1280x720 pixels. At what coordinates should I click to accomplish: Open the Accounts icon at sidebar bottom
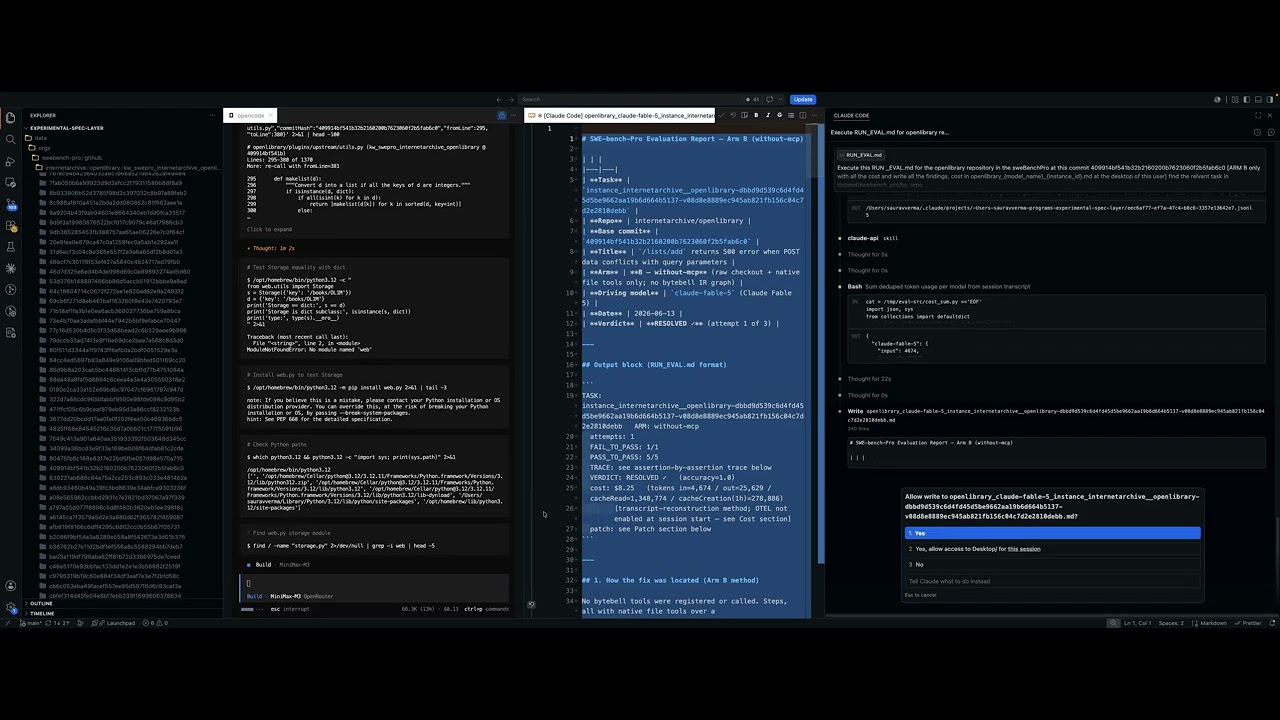(11, 586)
